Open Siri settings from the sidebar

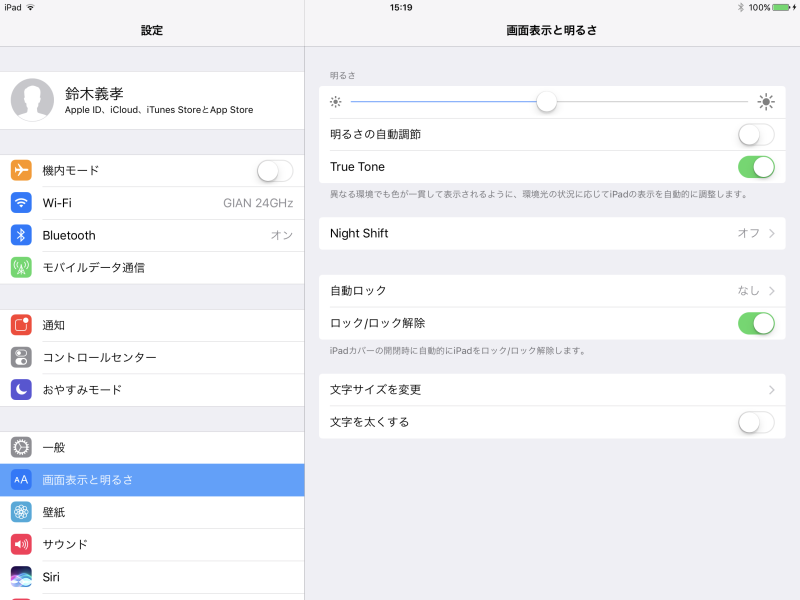coord(150,577)
